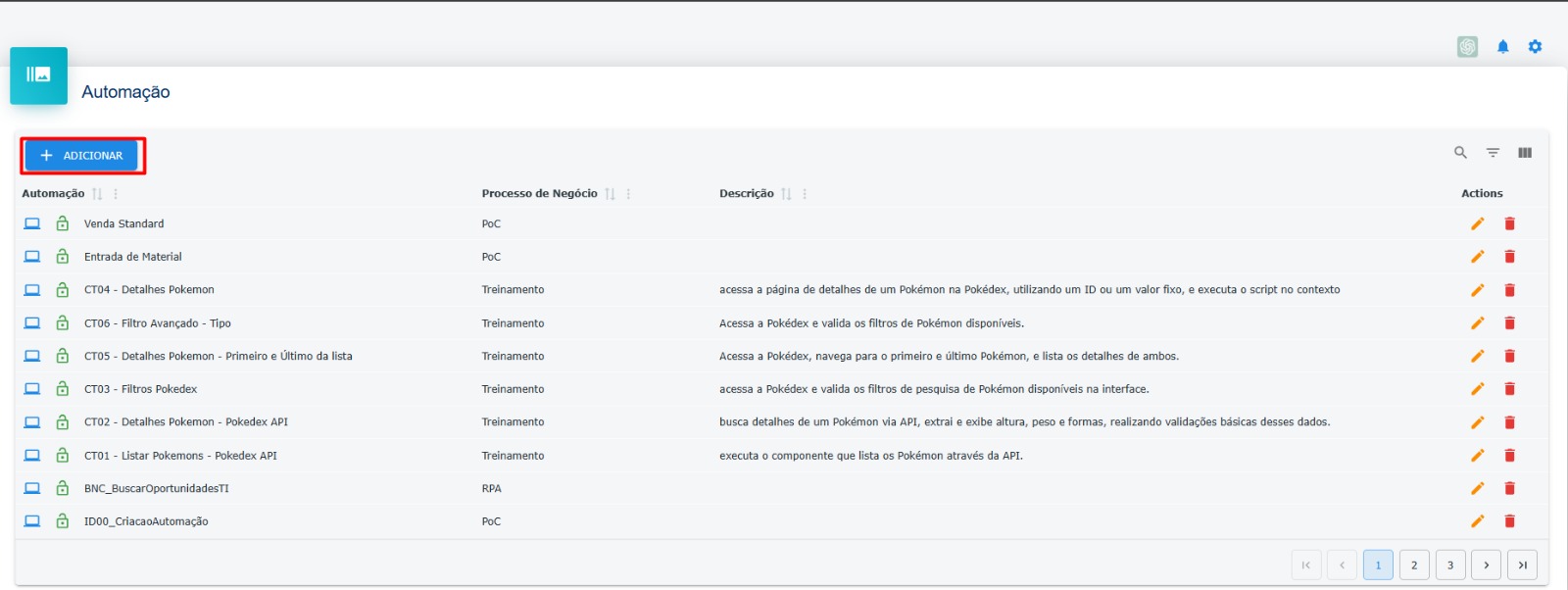Sort by the Automação column

click(x=97, y=194)
